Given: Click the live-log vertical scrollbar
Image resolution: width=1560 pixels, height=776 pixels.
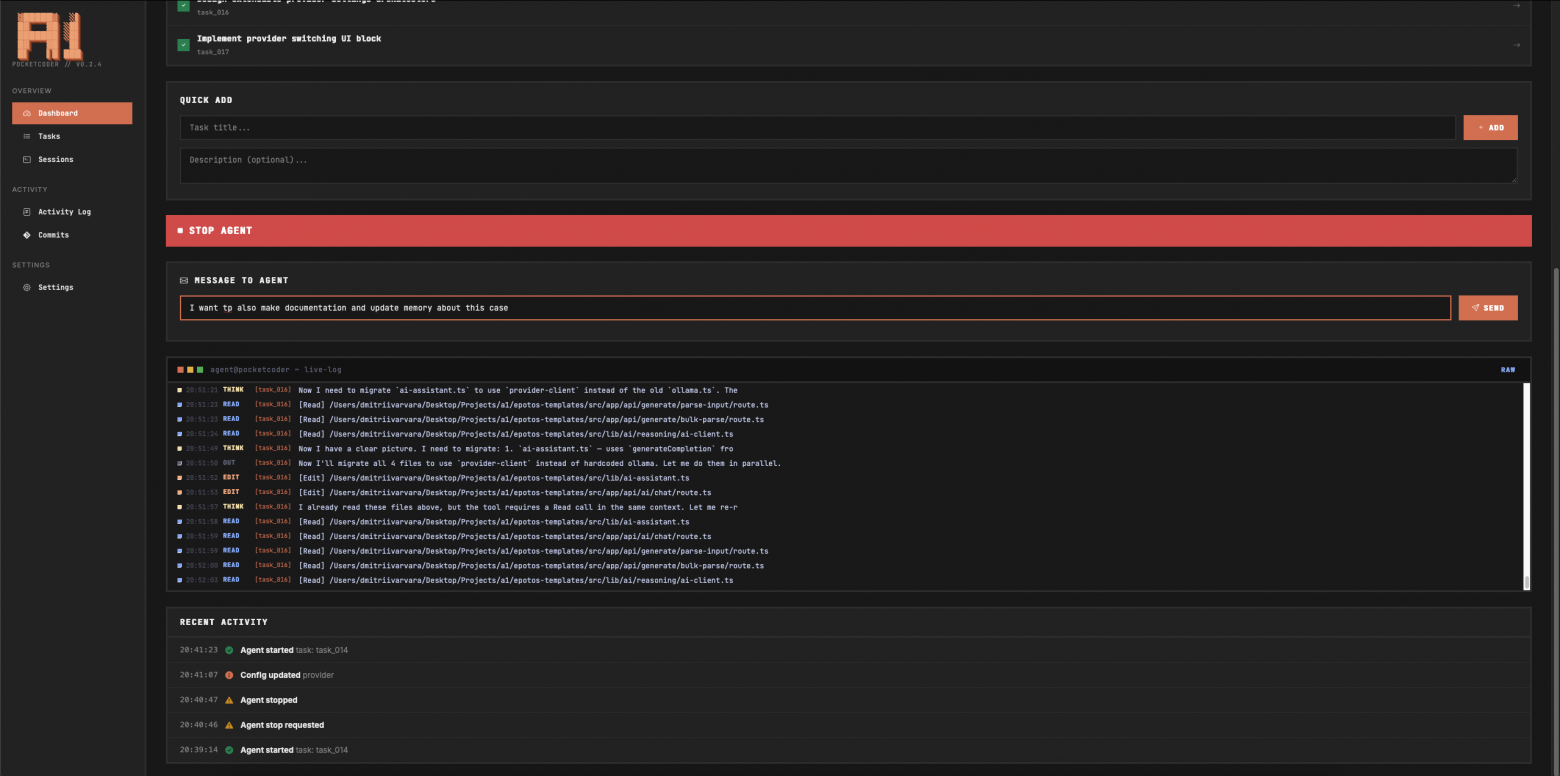Looking at the screenshot, I should (x=1527, y=486).
